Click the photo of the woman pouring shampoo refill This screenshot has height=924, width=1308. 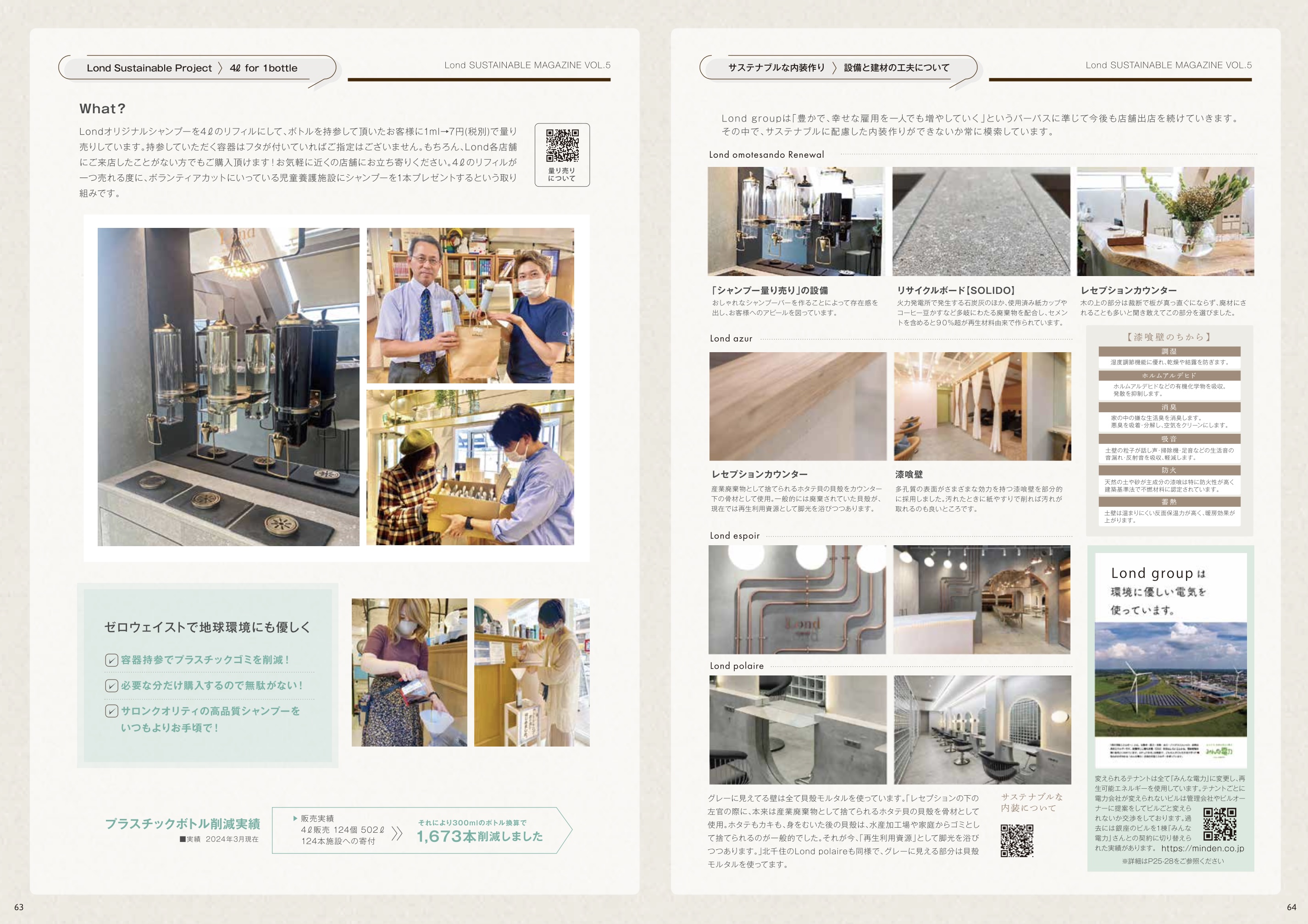[409, 672]
